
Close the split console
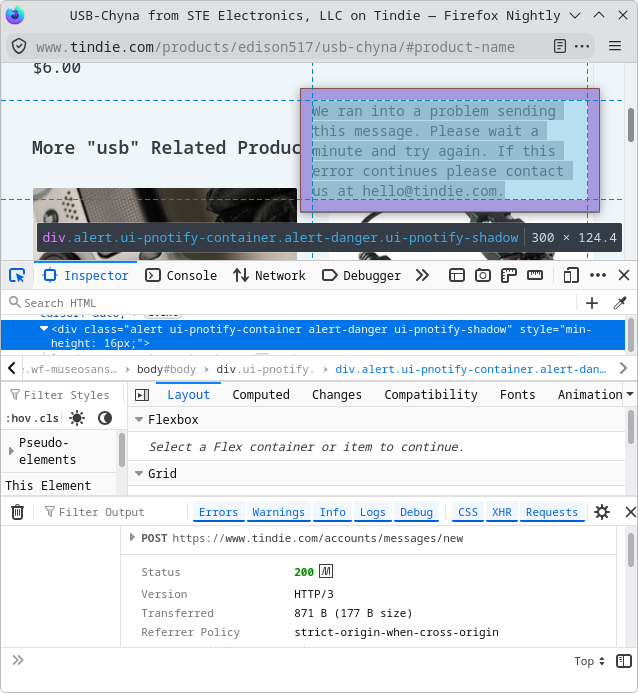coord(630,512)
